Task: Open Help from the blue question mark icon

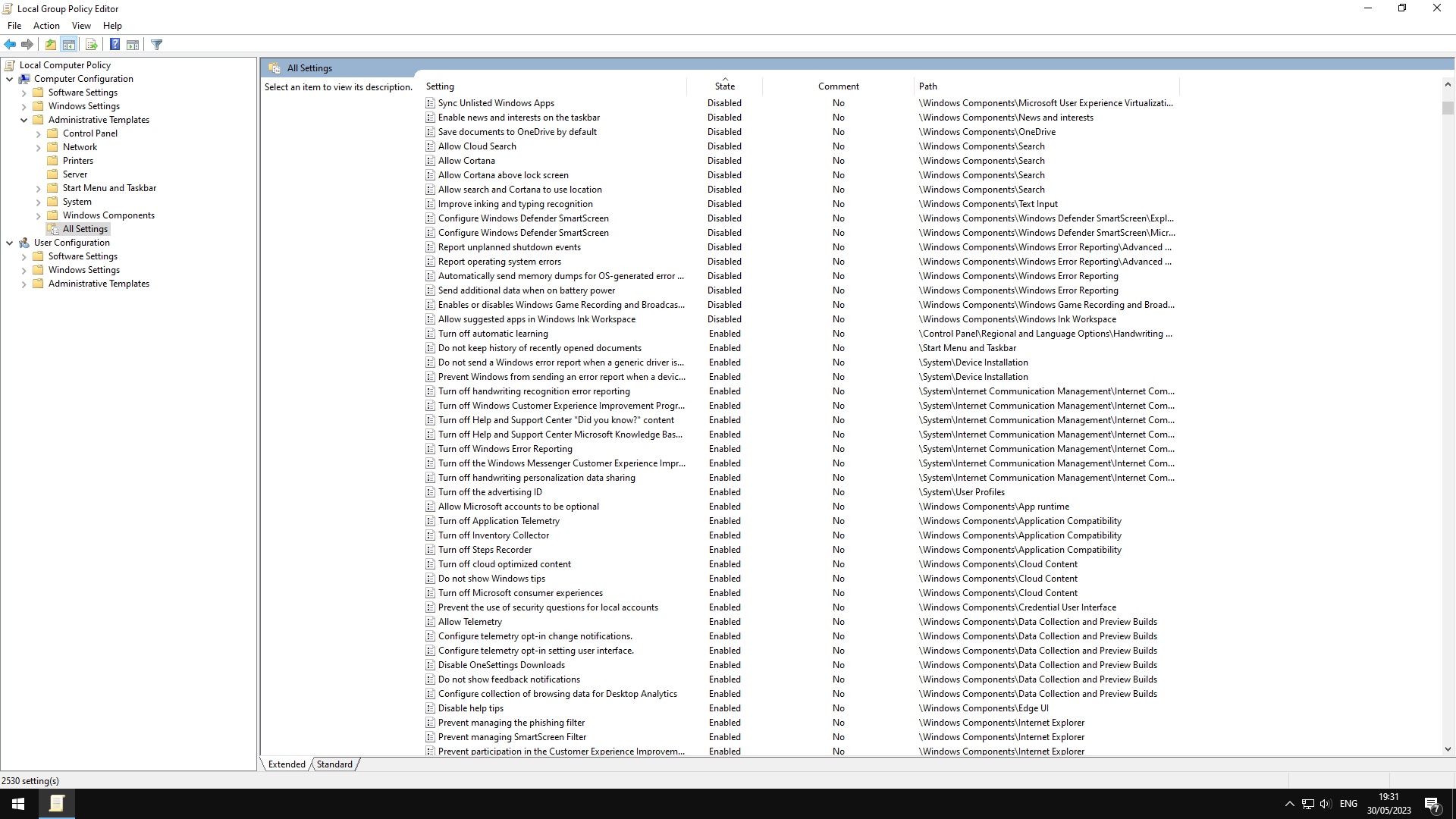Action: coord(115,45)
